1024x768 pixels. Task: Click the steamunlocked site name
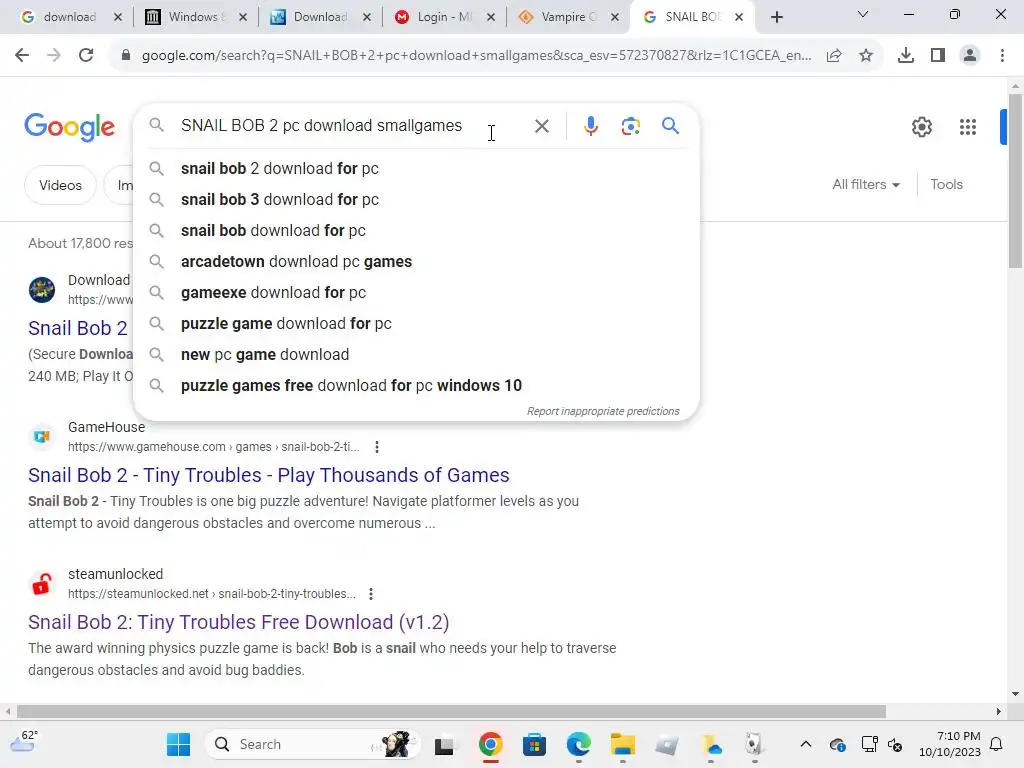(116, 574)
